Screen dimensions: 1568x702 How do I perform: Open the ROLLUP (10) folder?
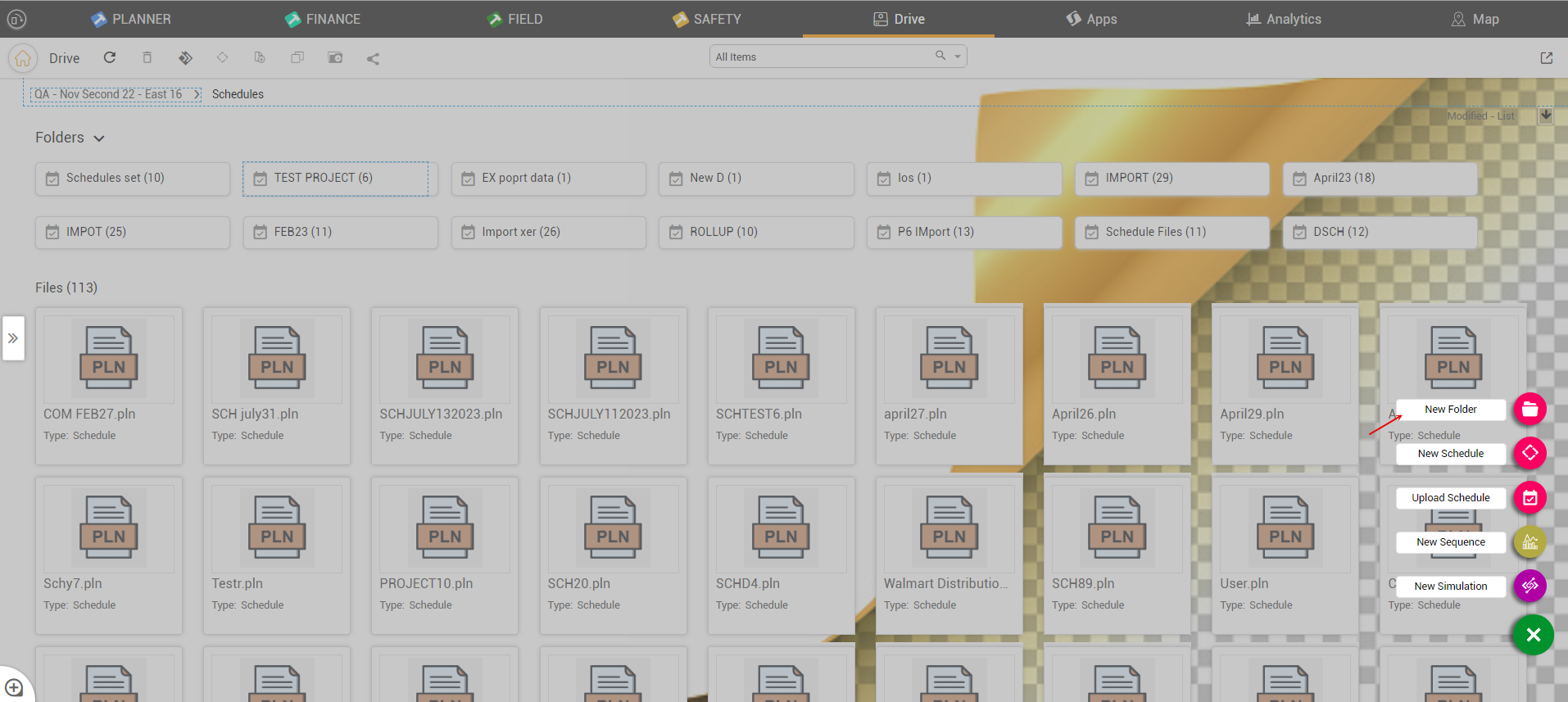click(756, 233)
